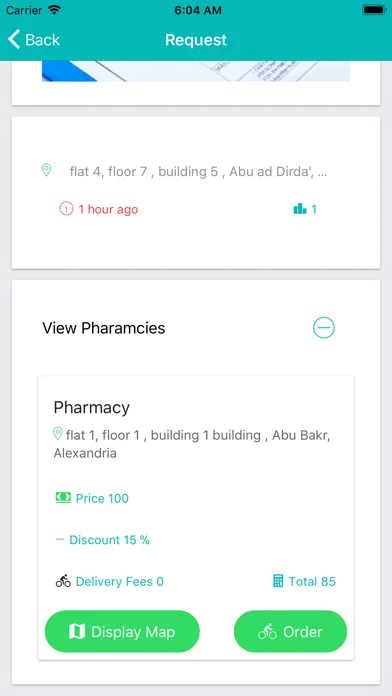The width and height of the screenshot is (392, 696).
Task: Tap the delivery bicycle icon beside Delivery Fees
Action: tap(63, 581)
